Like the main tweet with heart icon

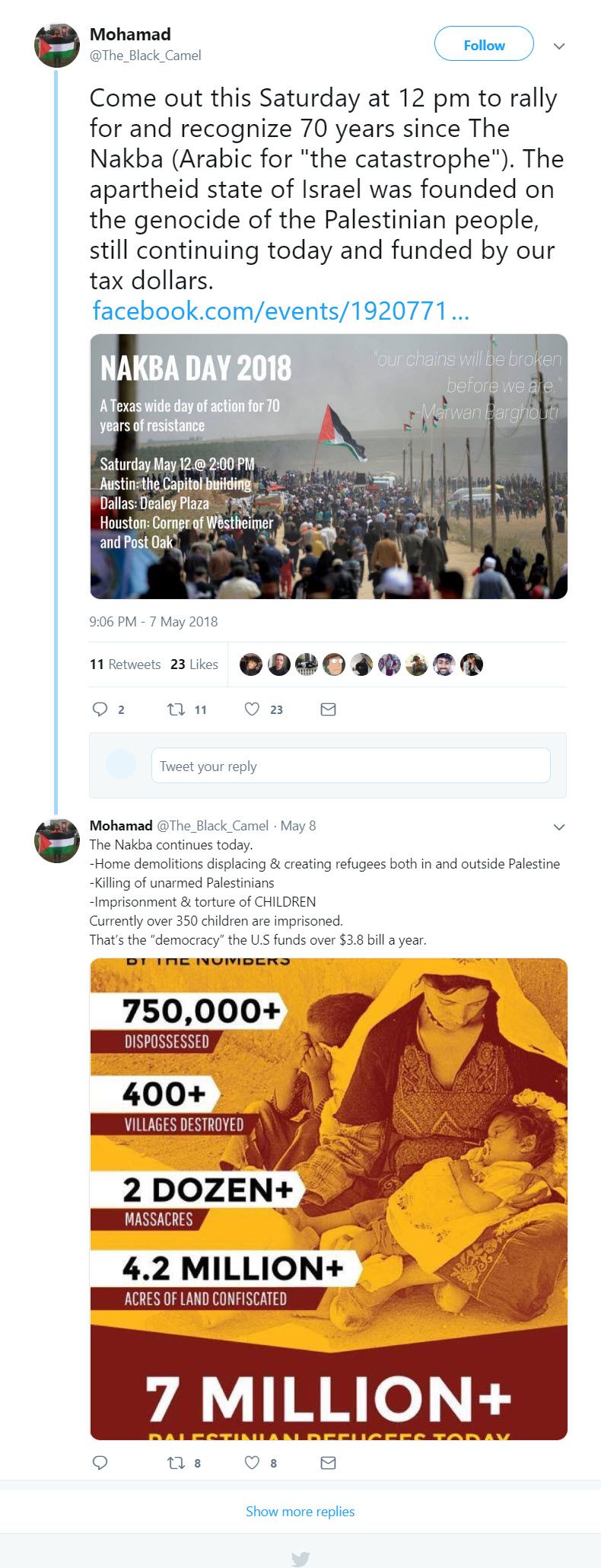pyautogui.click(x=252, y=709)
